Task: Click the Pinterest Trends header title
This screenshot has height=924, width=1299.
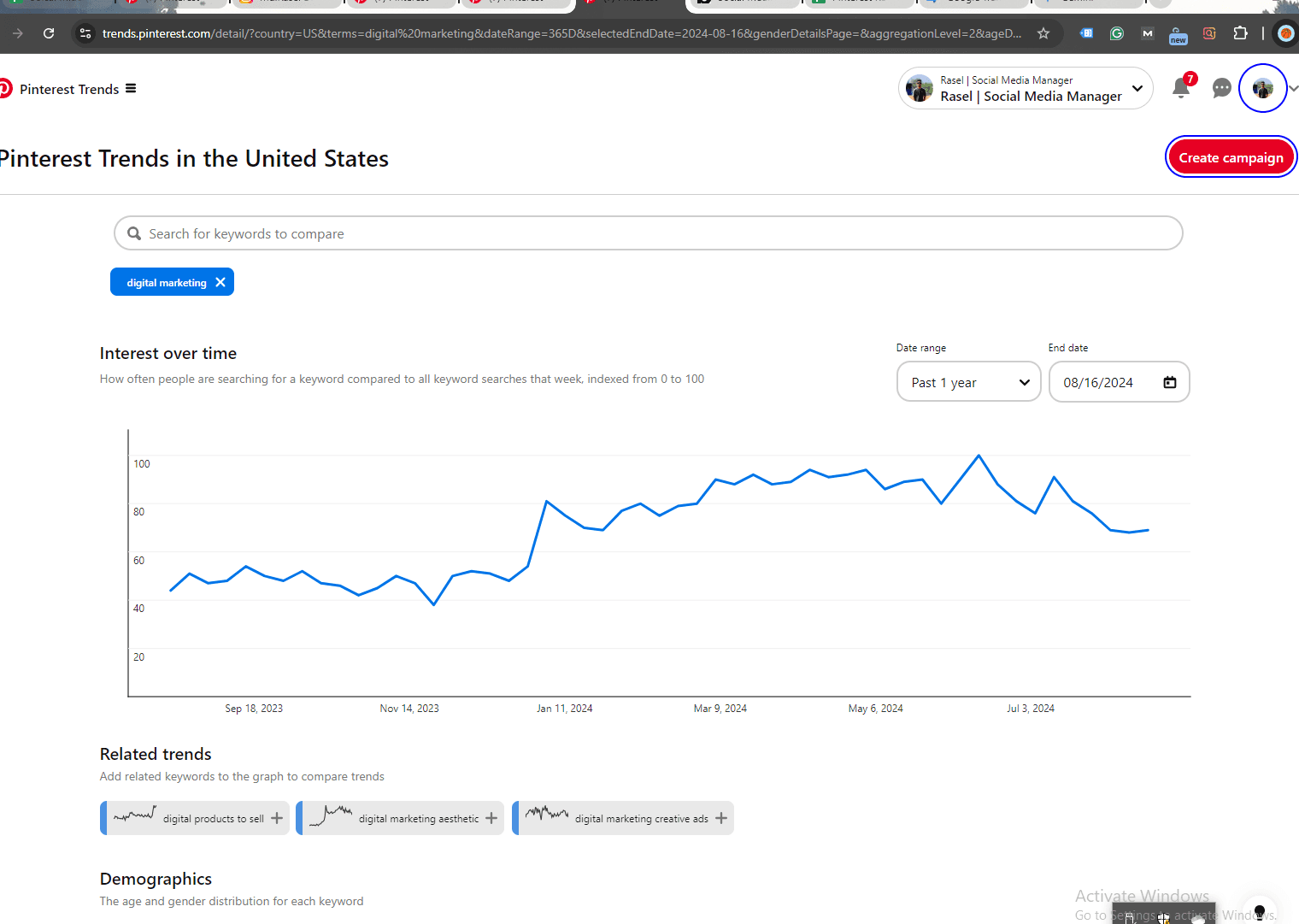Action: pyautogui.click(x=69, y=89)
